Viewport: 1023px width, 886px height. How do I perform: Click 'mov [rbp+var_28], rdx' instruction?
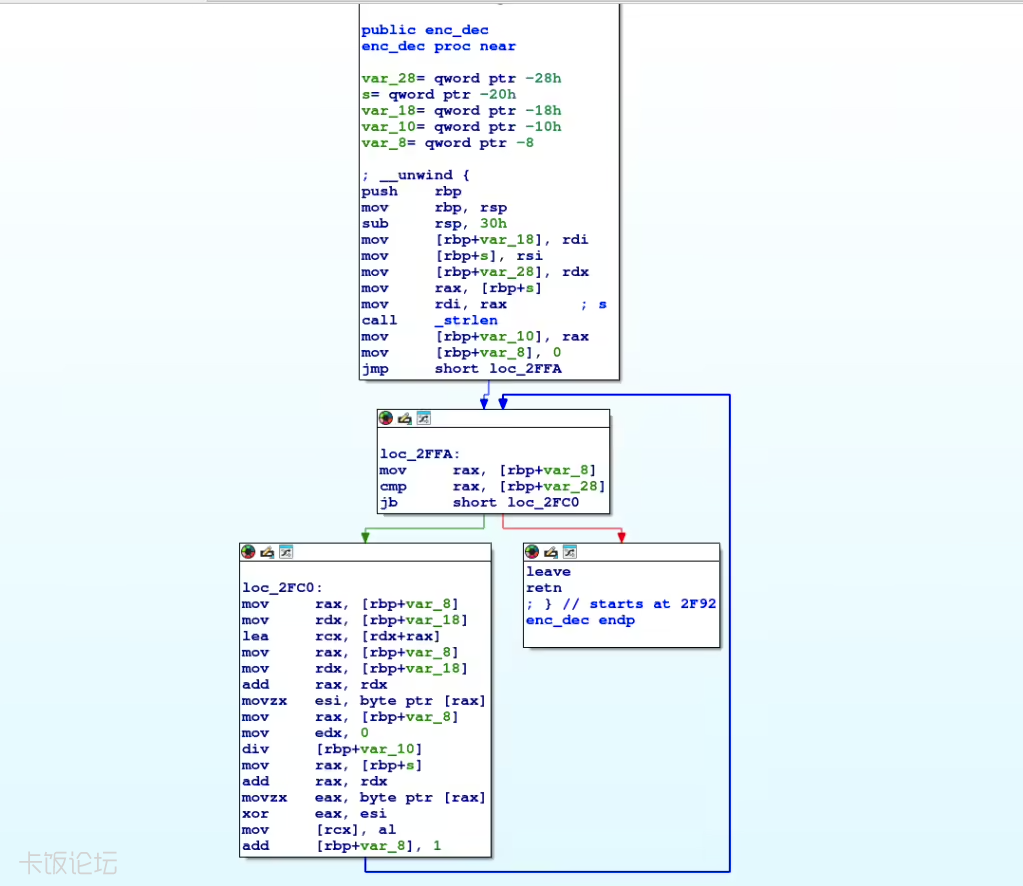[x=475, y=272]
